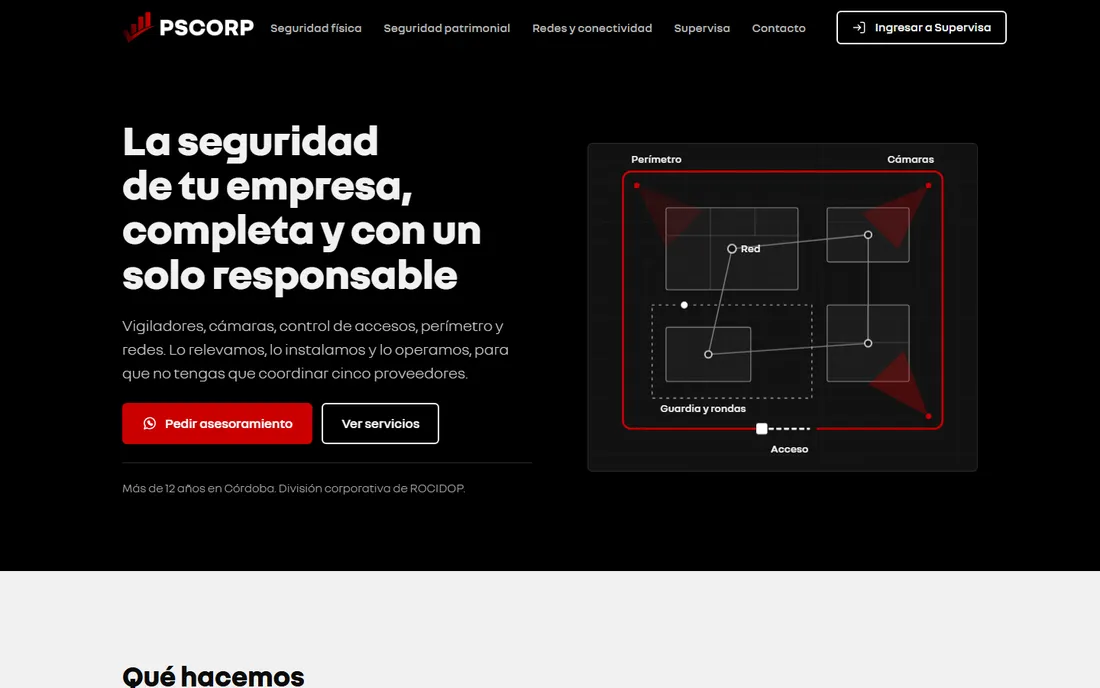Click 'Más de 12 años en Córdoba' text
Image resolution: width=1100 pixels, height=688 pixels.
199,488
